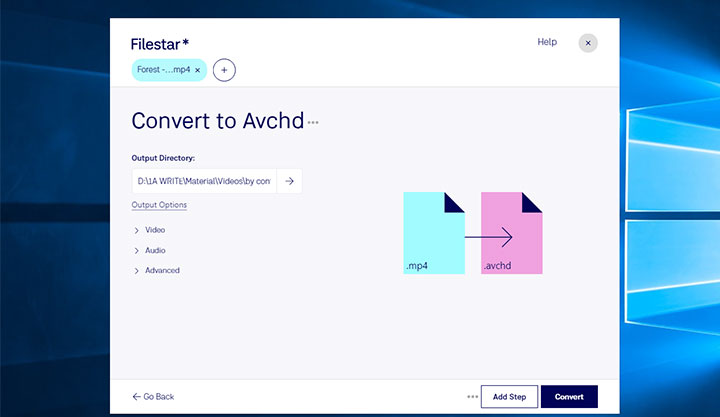Open more options dots beside Add Step
This screenshot has width=720, height=417.
point(472,396)
